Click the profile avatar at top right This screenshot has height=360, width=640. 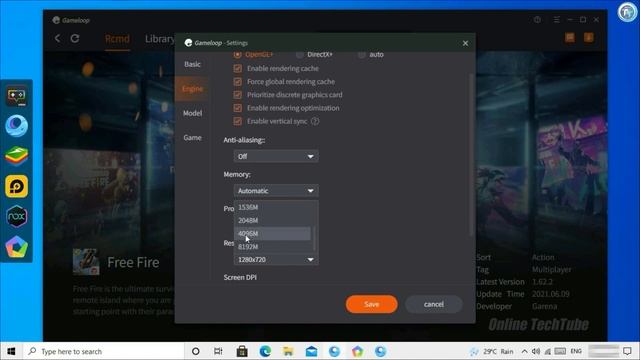click(627, 12)
